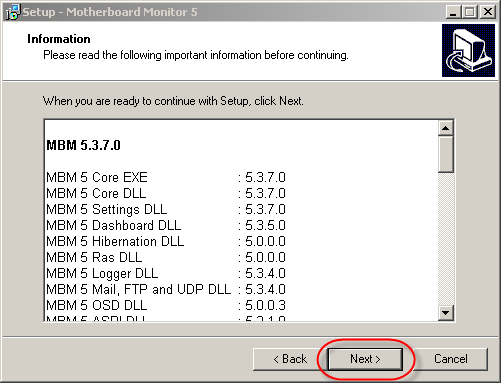Image resolution: width=501 pixels, height=383 pixels.
Task: Select the 'MBM 5 Settings DLL' line
Action: [166, 209]
